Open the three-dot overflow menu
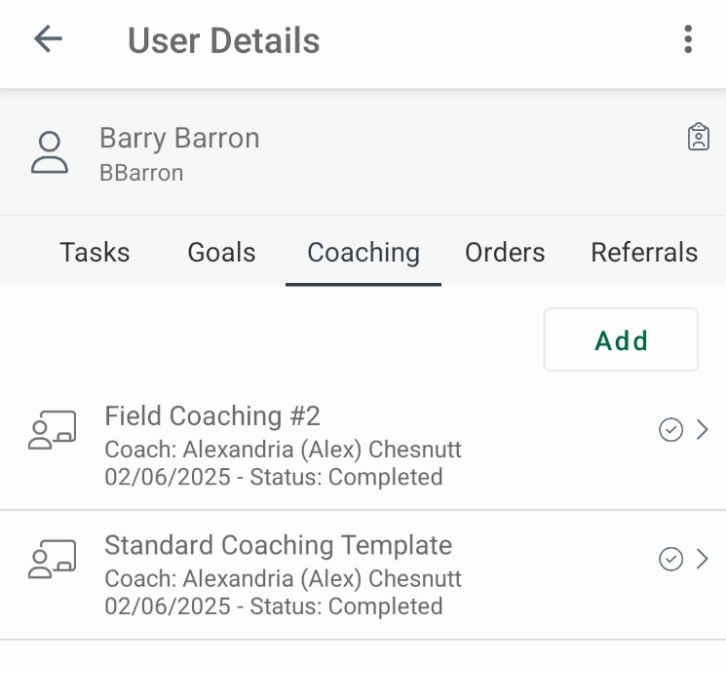The width and height of the screenshot is (726, 673). pos(688,39)
